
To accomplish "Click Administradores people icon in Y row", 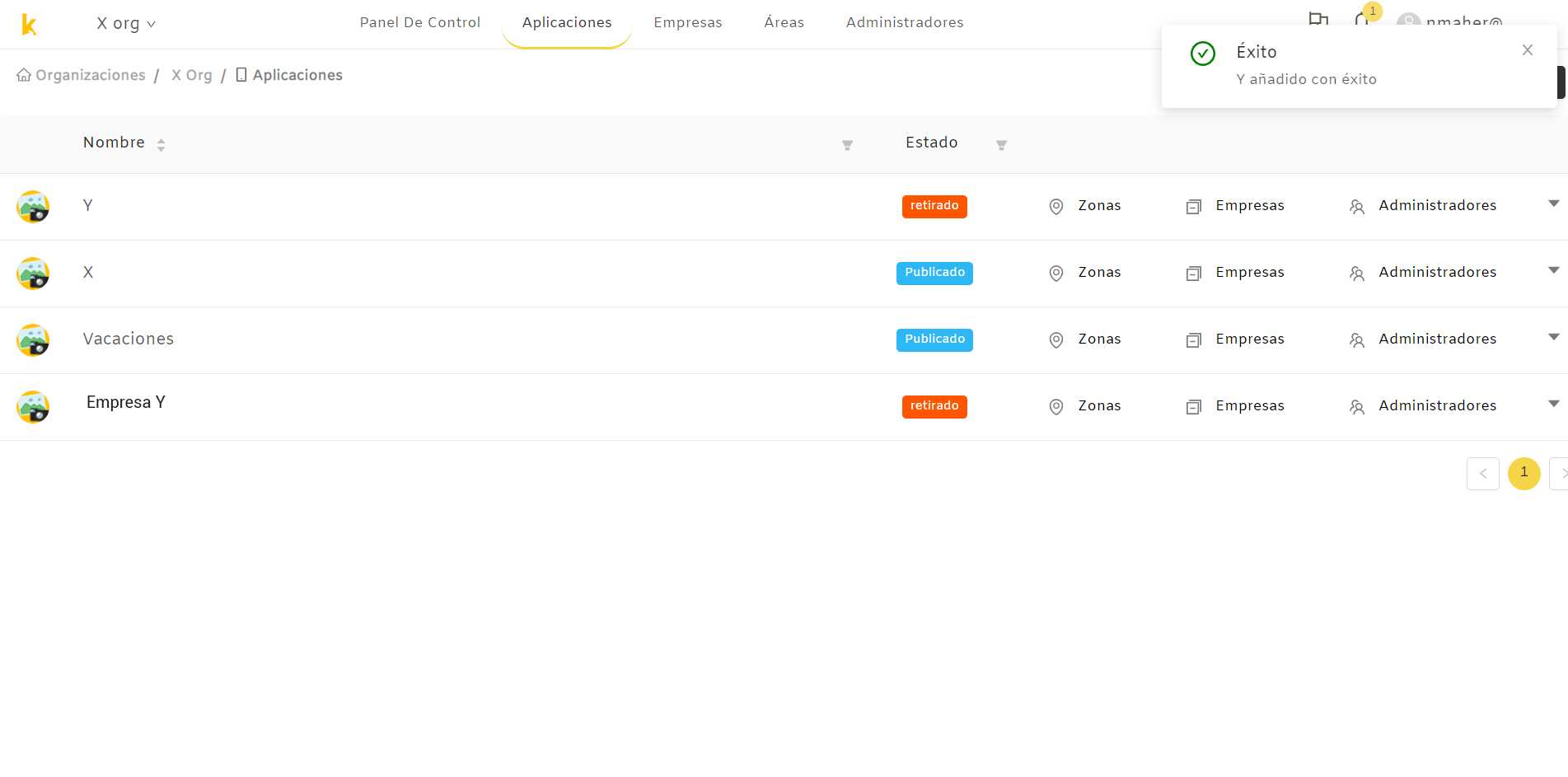I will click(1357, 207).
